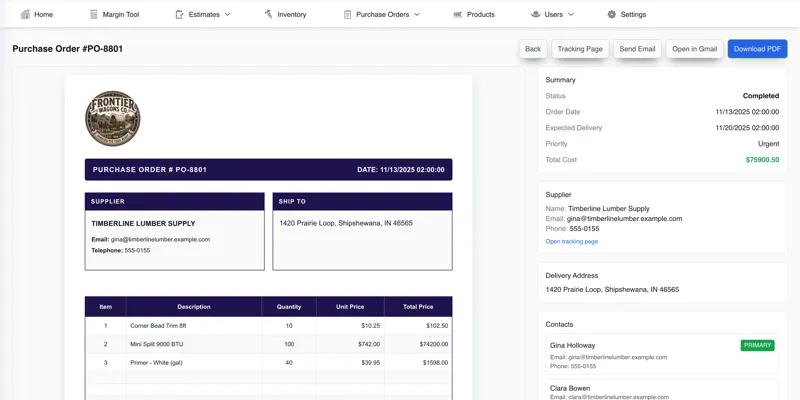Open the Products menu item
The width and height of the screenshot is (800, 400).
(474, 14)
